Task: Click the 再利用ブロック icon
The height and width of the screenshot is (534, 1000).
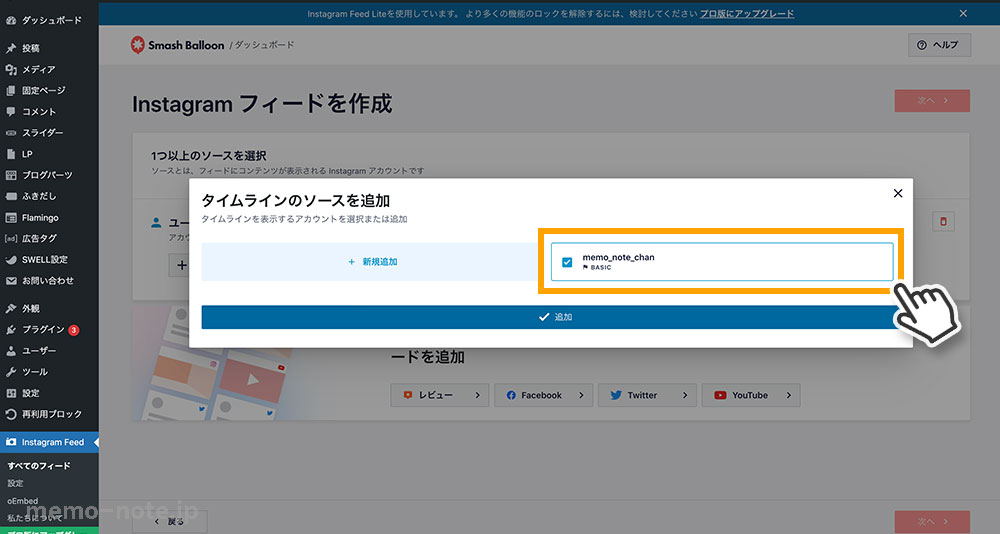Action: coord(11,414)
